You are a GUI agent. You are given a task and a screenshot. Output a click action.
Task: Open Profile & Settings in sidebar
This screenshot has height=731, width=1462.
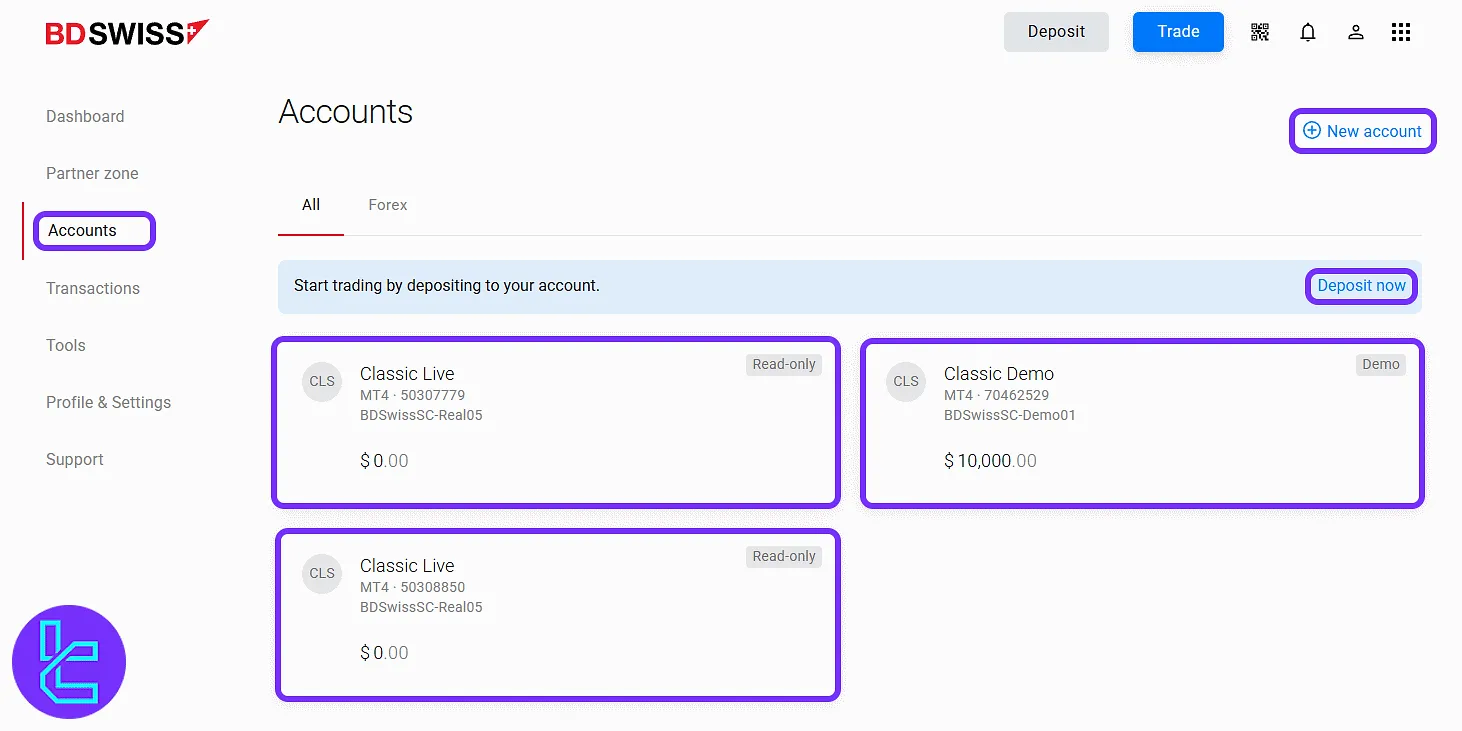pyautogui.click(x=108, y=403)
